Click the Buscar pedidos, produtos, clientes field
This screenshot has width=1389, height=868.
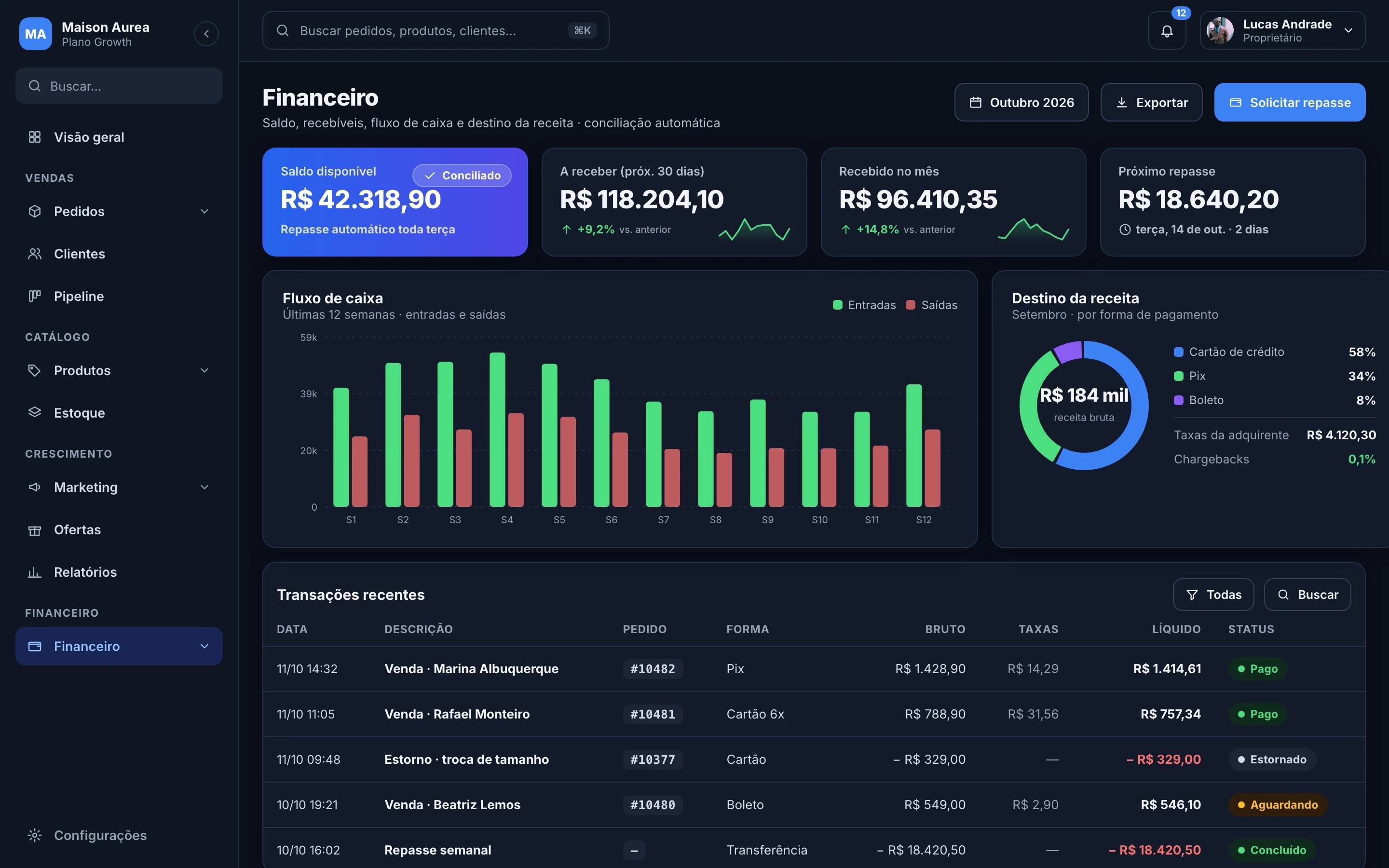[436, 30]
